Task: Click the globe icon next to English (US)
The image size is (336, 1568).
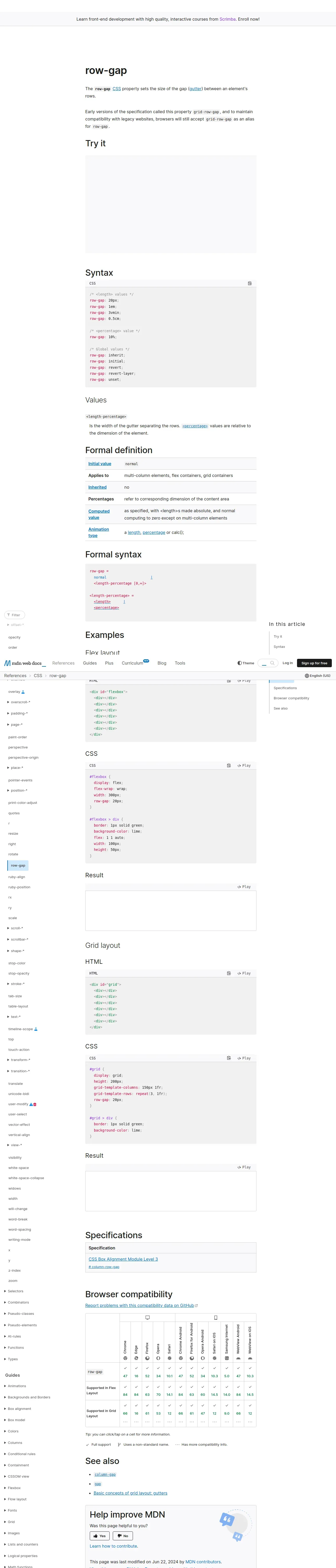Action: coord(307,676)
